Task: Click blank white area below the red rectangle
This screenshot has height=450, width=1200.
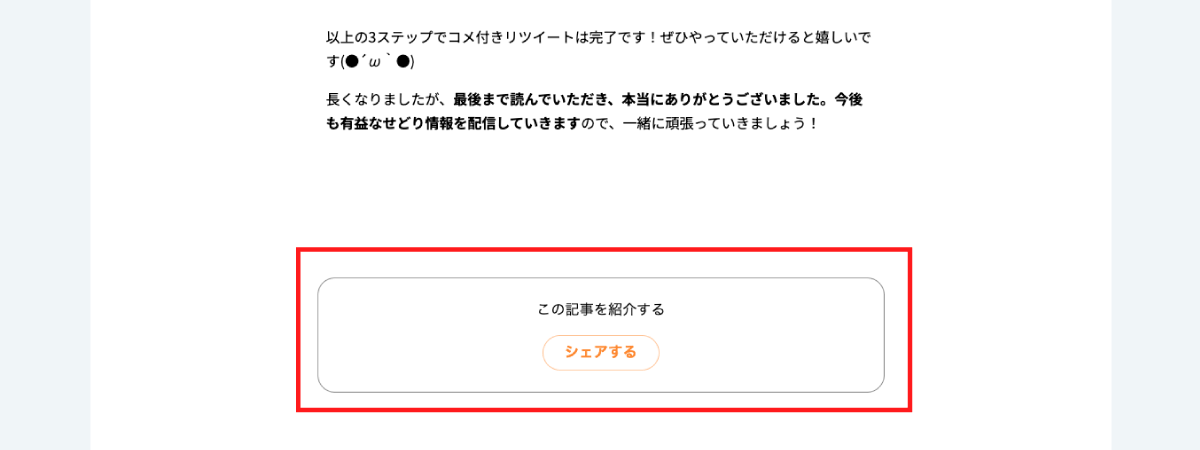Action: pyautogui.click(x=600, y=432)
